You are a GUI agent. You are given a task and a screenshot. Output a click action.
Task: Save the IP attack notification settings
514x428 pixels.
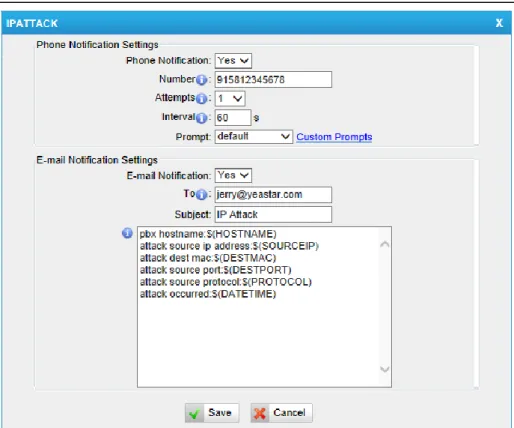click(x=212, y=413)
